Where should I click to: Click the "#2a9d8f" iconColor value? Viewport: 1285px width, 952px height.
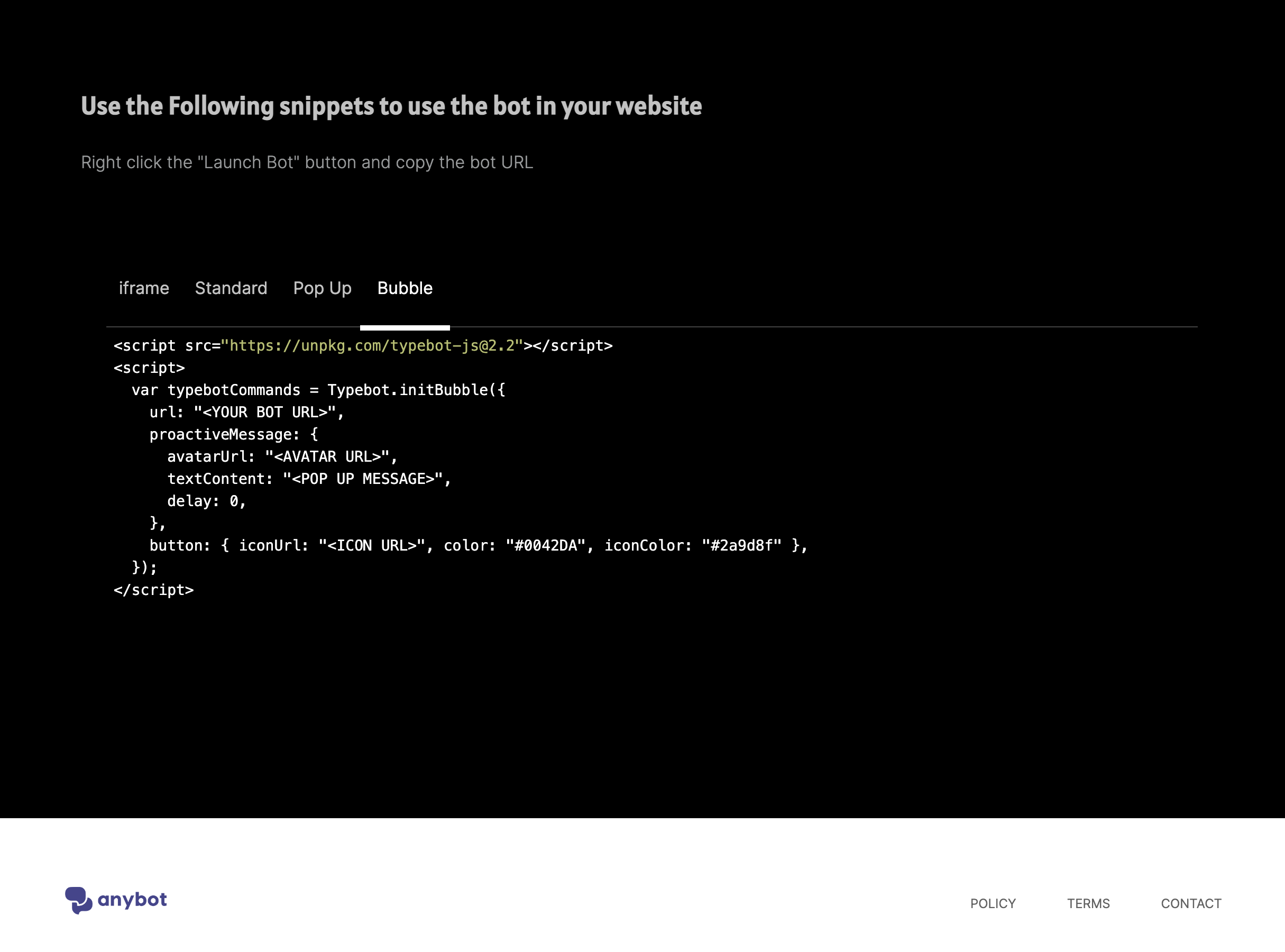(x=742, y=545)
